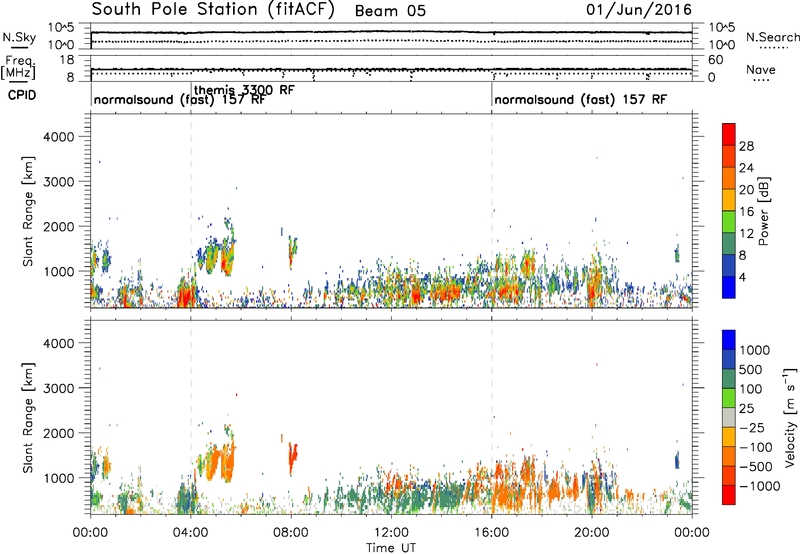Click the '04:00' time axis label
800x554 pixels.
point(190,533)
